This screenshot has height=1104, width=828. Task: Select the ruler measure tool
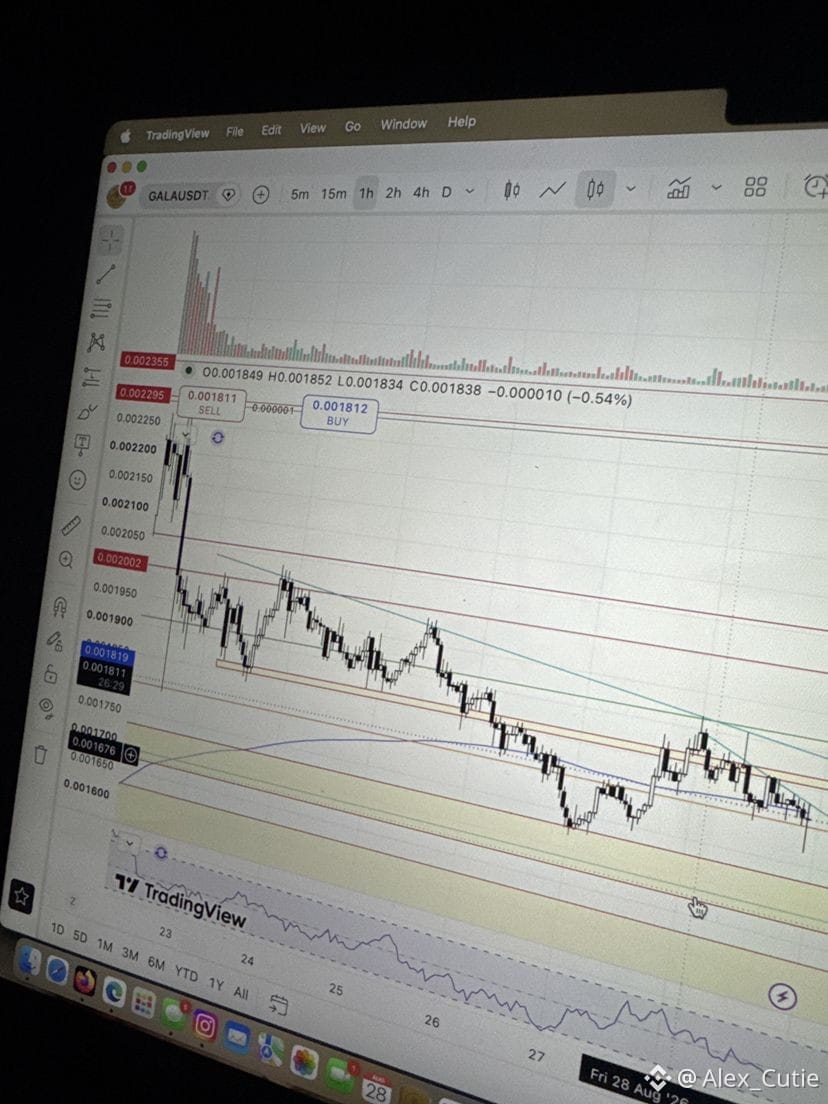click(71, 525)
